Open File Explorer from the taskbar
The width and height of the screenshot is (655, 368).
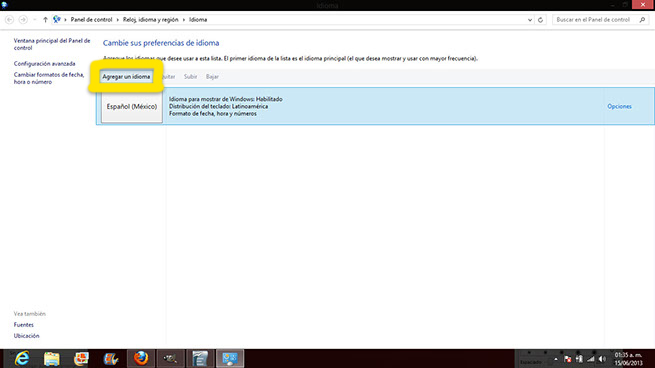click(x=52, y=359)
